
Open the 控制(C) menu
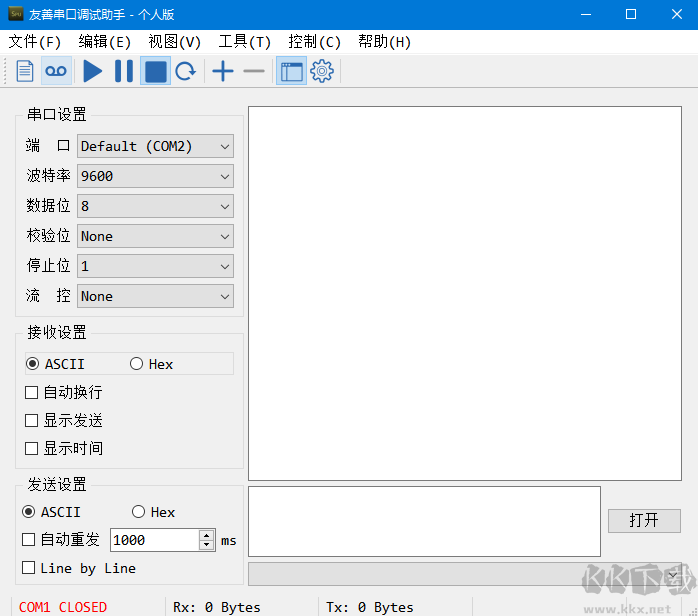click(x=314, y=42)
